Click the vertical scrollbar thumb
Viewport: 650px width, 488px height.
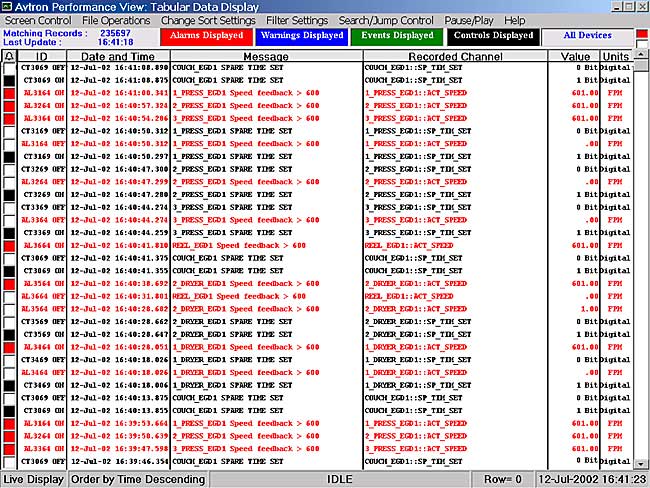(x=641, y=66)
